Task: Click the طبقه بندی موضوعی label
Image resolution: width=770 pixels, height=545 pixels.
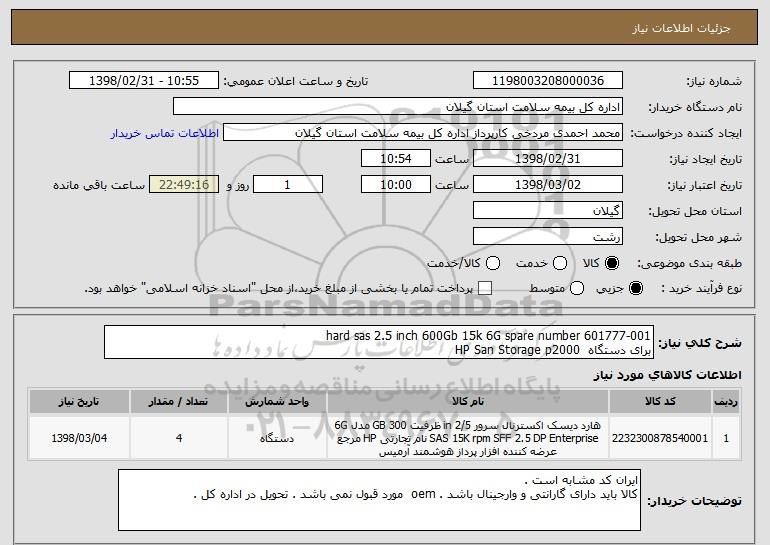Action: tap(689, 264)
